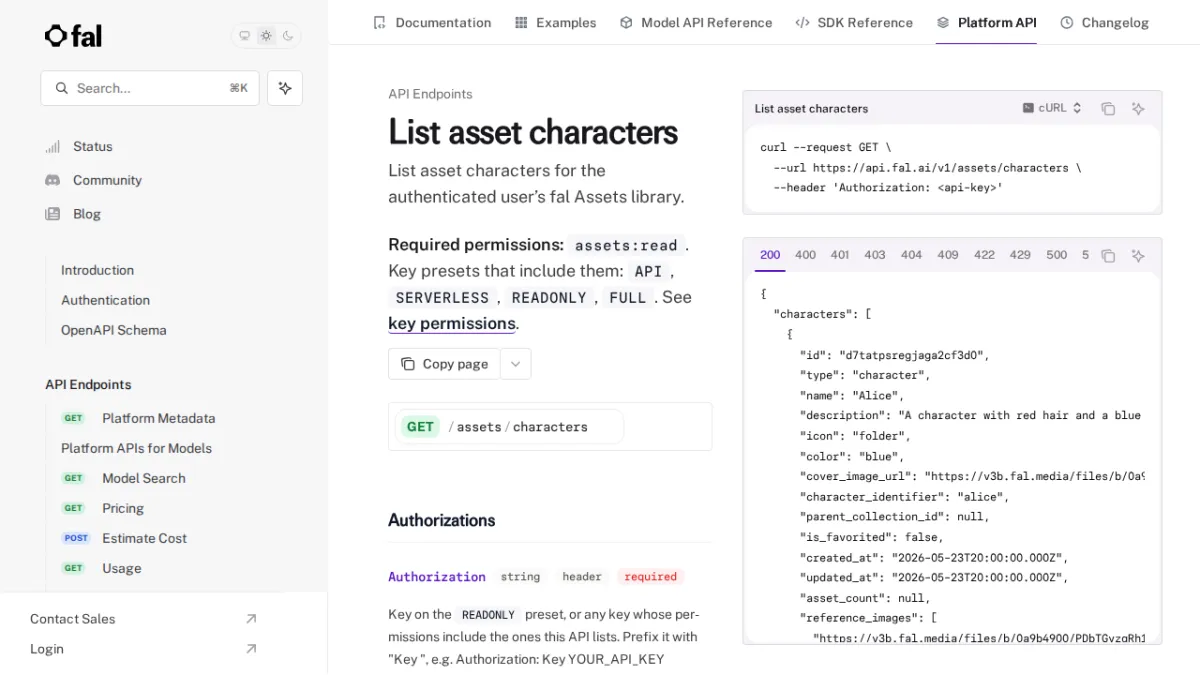Viewport: 1200px width, 675px height.
Task: Ask AI about the response example
Action: (1138, 256)
